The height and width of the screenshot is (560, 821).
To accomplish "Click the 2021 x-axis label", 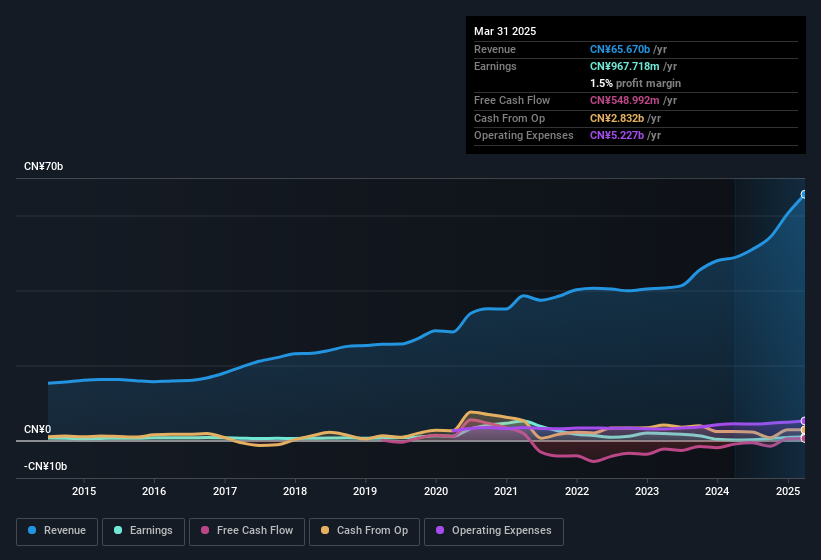I will [x=506, y=491].
